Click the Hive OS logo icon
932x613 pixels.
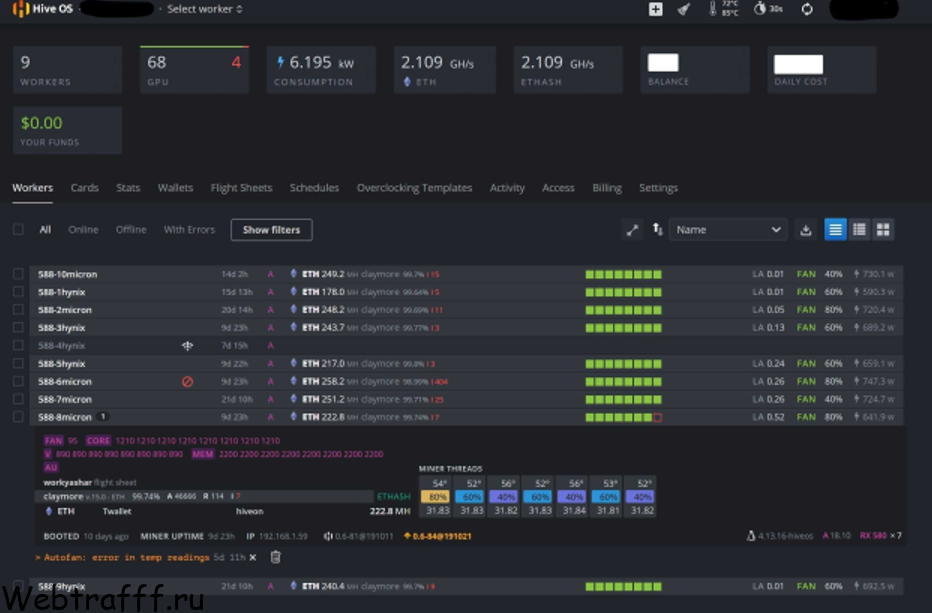[x=21, y=9]
